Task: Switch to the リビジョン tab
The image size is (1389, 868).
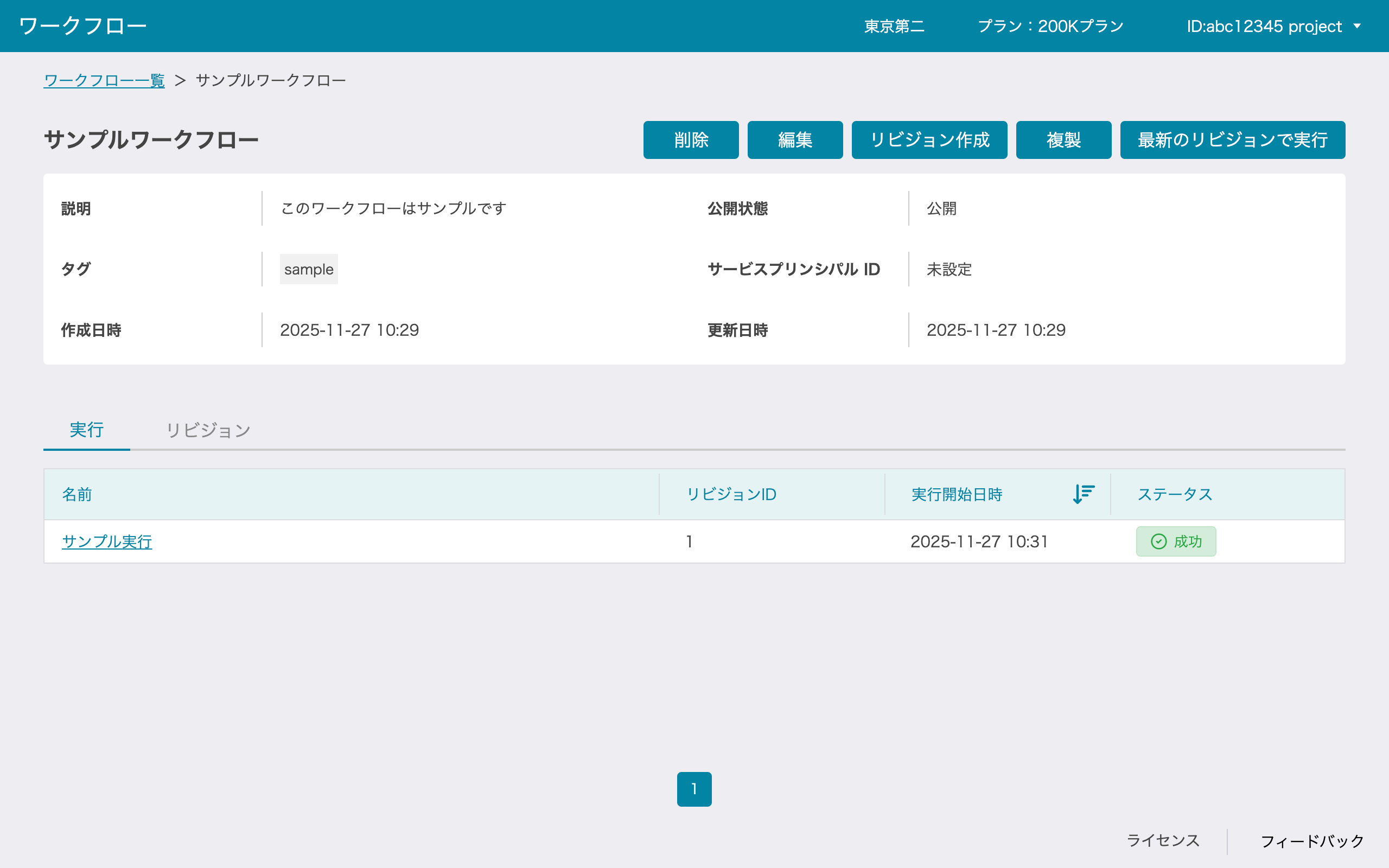Action: click(x=208, y=430)
